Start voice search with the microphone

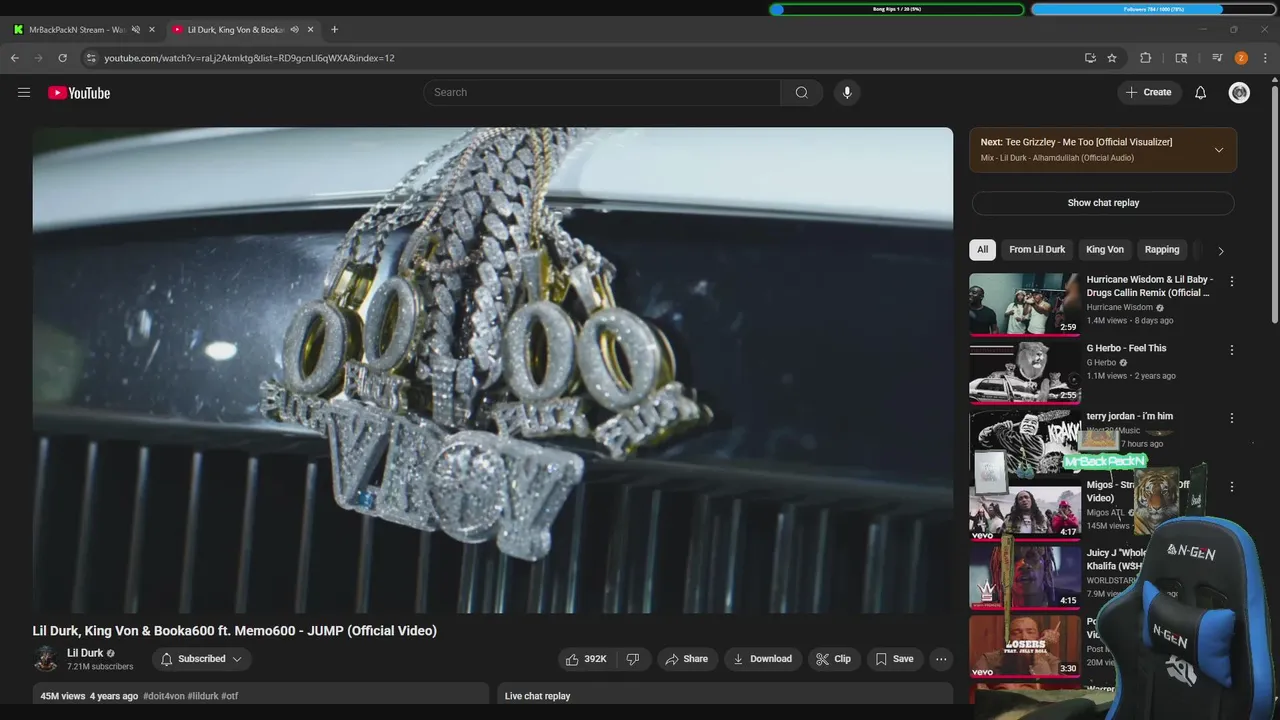(x=847, y=92)
